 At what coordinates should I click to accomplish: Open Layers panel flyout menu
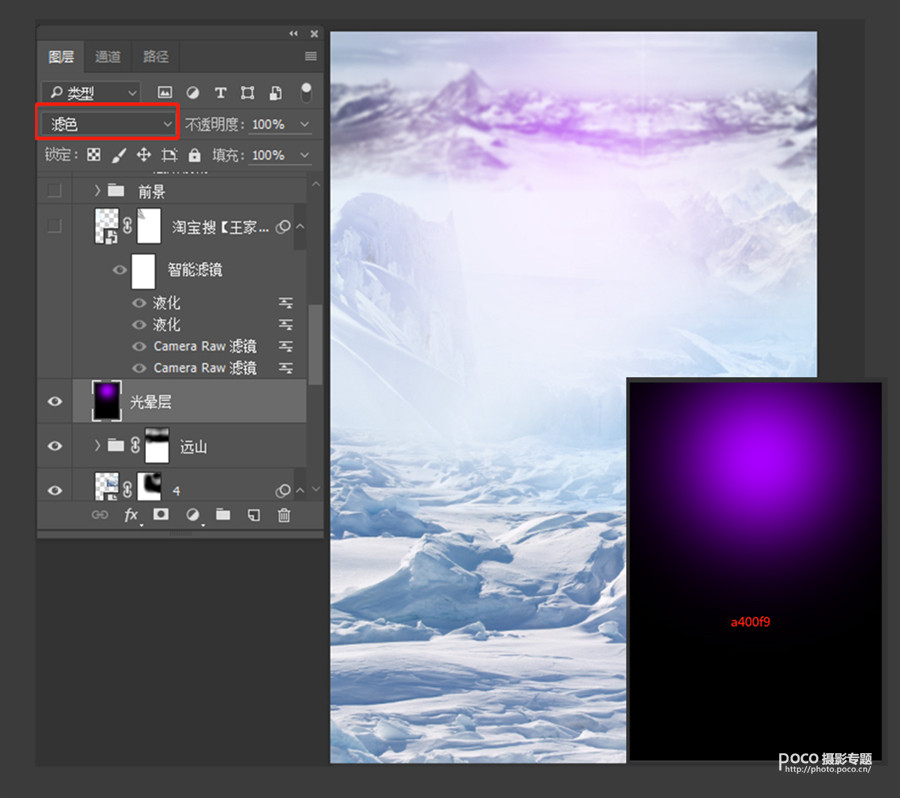pyautogui.click(x=311, y=56)
